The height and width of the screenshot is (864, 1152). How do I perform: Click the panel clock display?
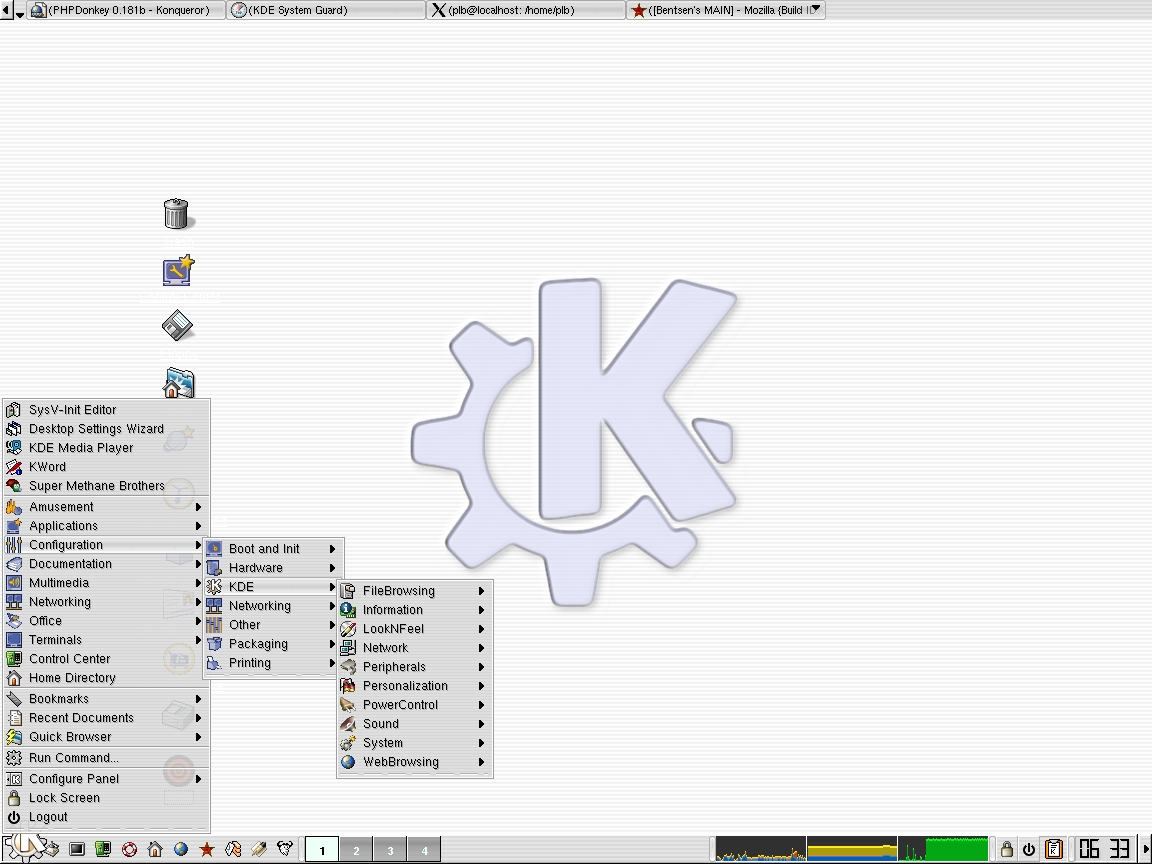[x=1104, y=849]
